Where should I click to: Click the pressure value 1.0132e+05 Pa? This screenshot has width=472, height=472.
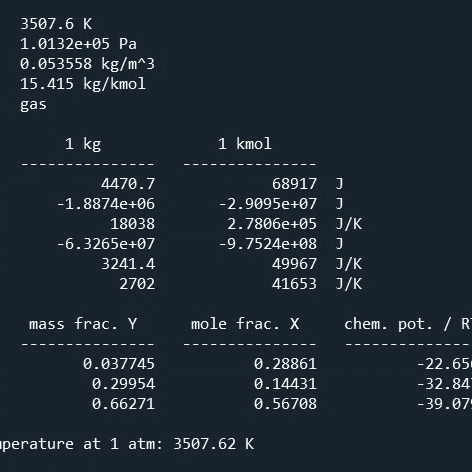click(78, 44)
